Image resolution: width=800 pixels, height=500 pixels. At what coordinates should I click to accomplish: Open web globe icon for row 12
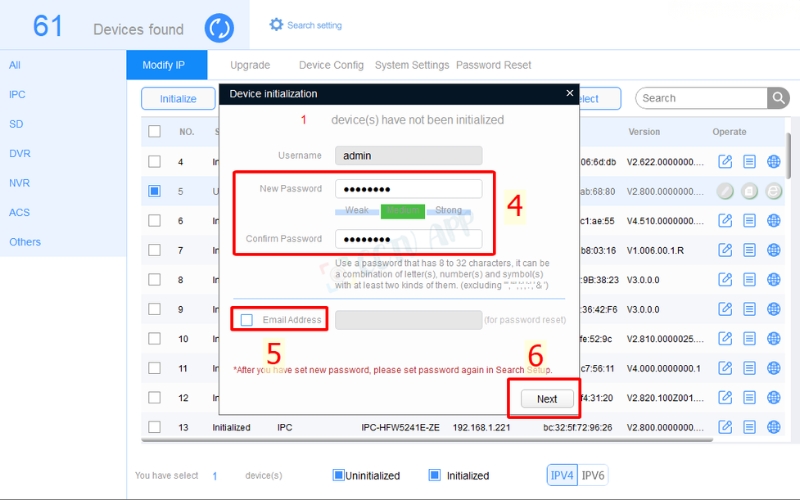coord(773,397)
